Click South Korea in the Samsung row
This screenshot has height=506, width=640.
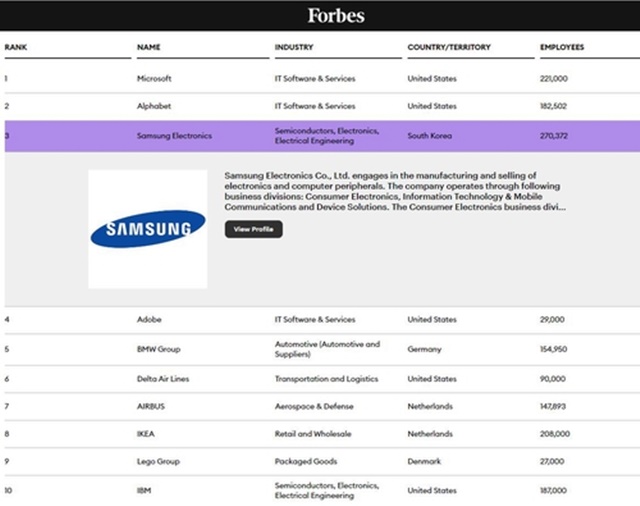[x=429, y=136]
